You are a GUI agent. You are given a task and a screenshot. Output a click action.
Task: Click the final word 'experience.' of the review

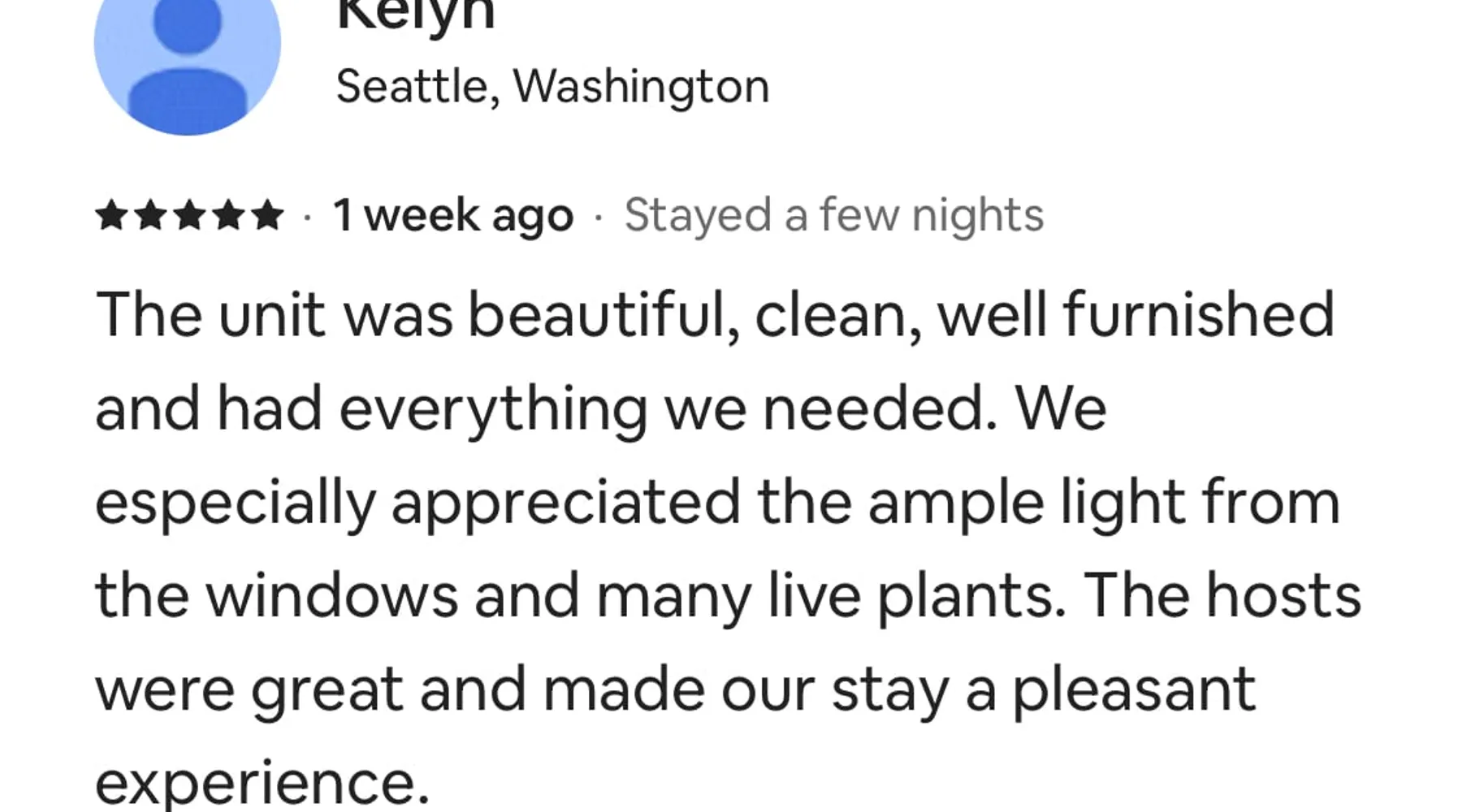tap(262, 782)
